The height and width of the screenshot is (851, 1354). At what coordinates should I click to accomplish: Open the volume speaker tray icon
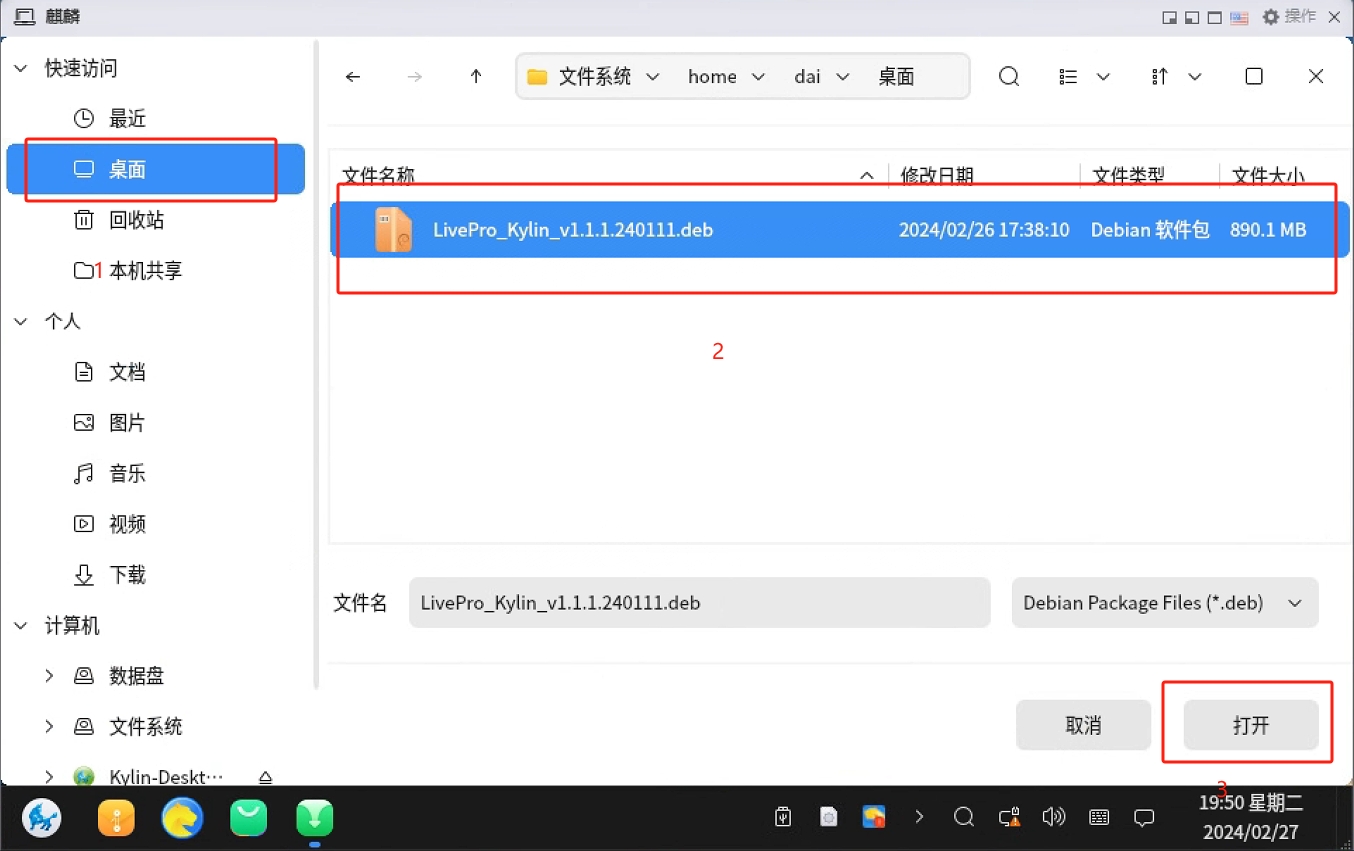(x=1053, y=817)
